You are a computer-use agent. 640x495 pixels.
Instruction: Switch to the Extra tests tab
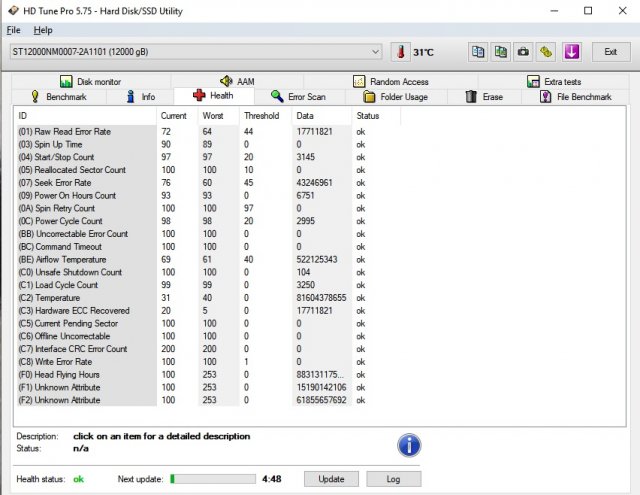pos(553,81)
